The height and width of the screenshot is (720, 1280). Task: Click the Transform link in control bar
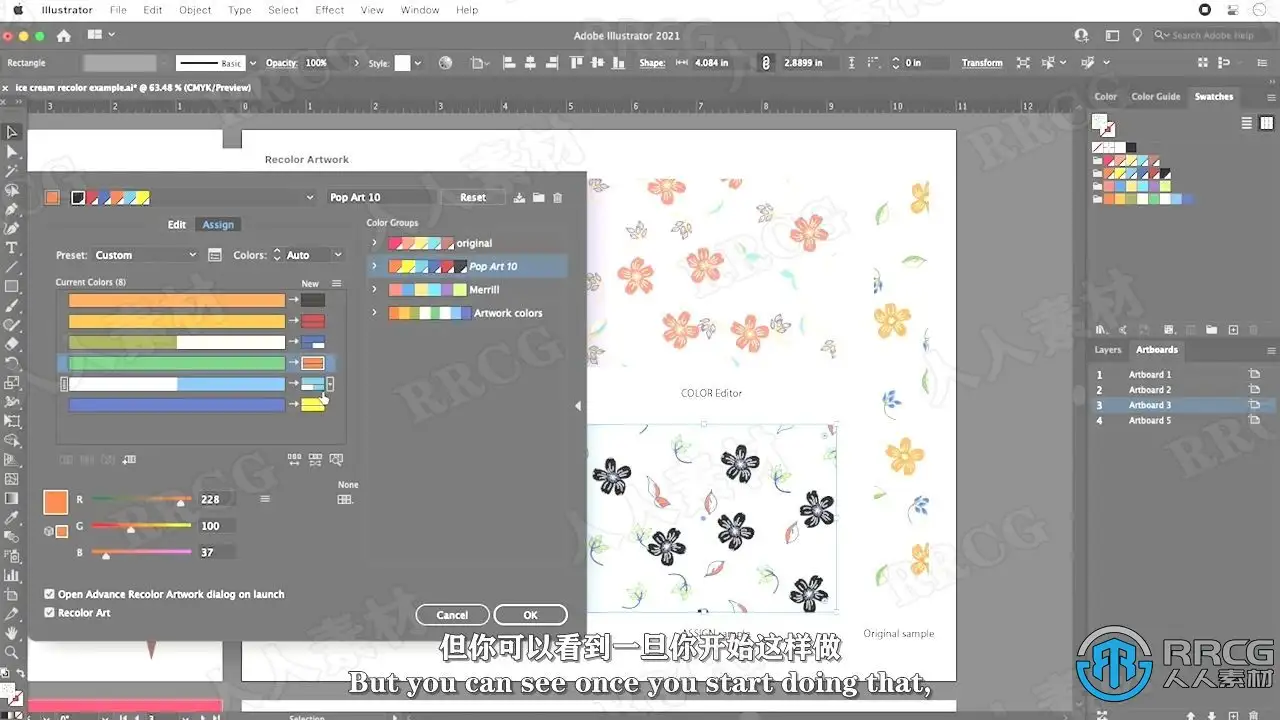982,63
